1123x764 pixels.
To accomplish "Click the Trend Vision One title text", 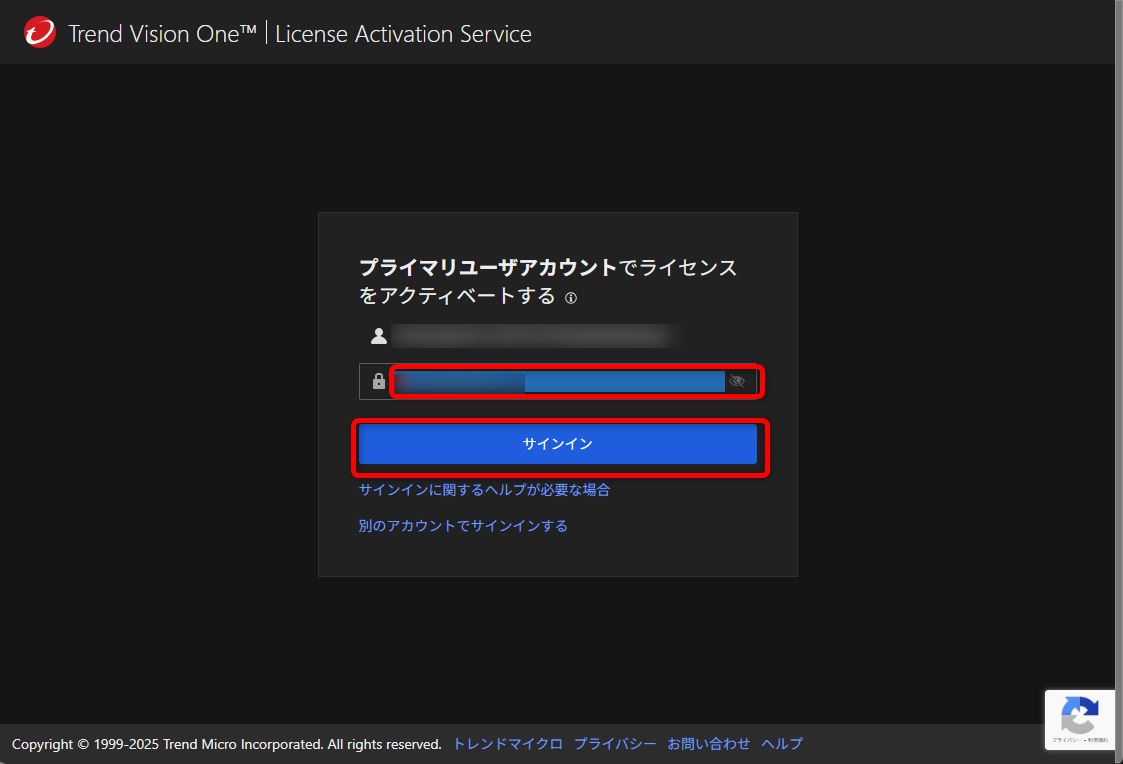I will pyautogui.click(x=163, y=34).
